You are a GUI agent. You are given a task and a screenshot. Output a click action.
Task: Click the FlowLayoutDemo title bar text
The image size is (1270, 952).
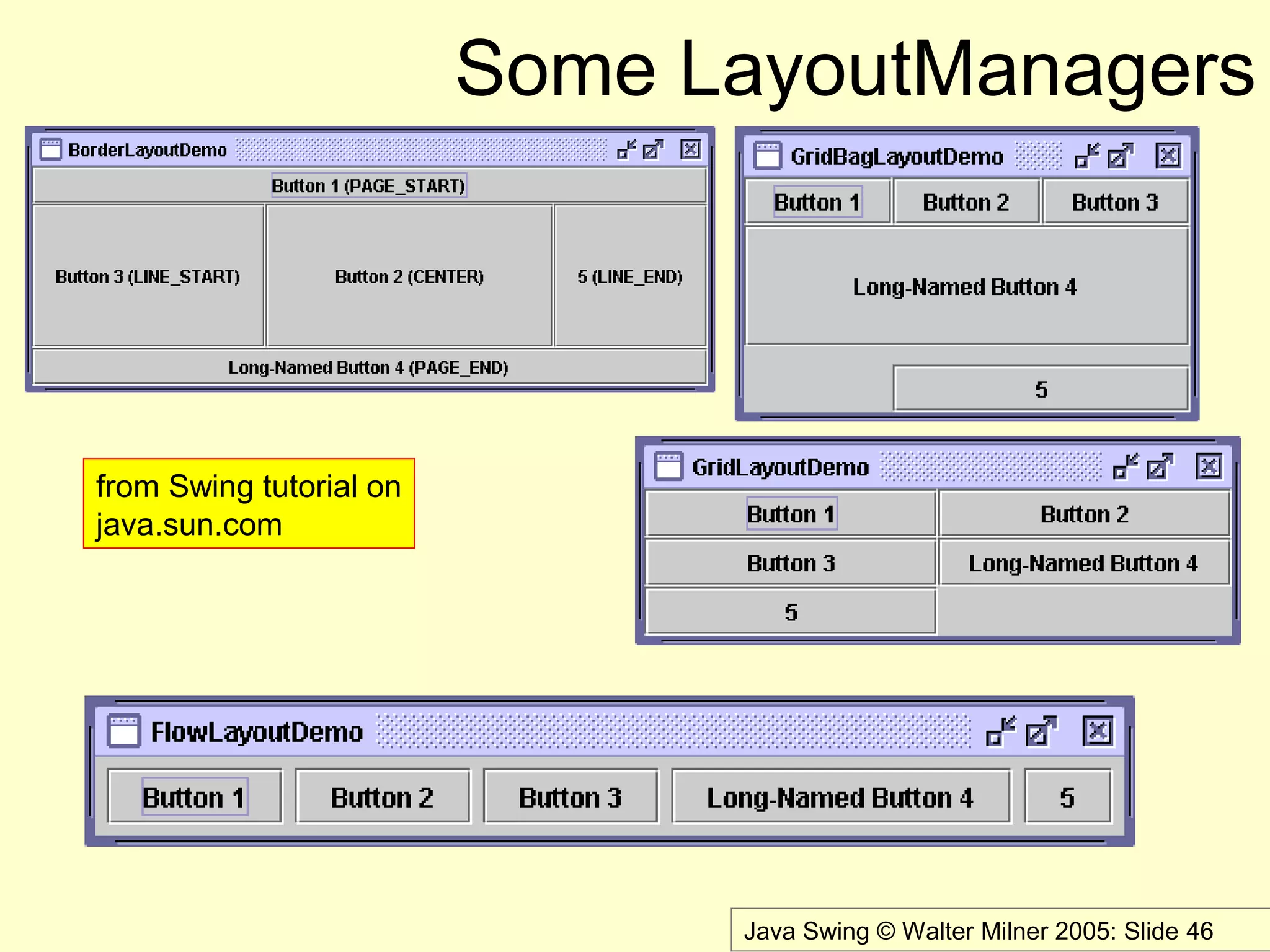[x=257, y=732]
